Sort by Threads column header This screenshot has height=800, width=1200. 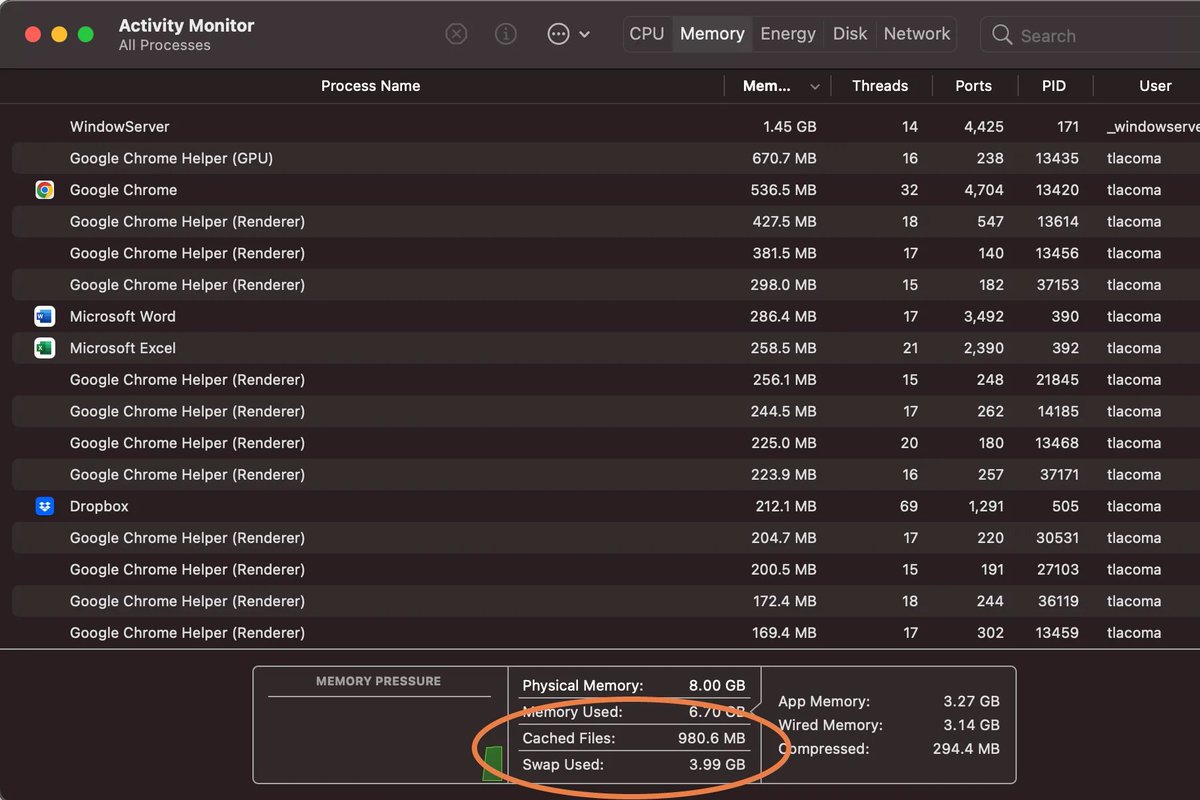coord(880,86)
